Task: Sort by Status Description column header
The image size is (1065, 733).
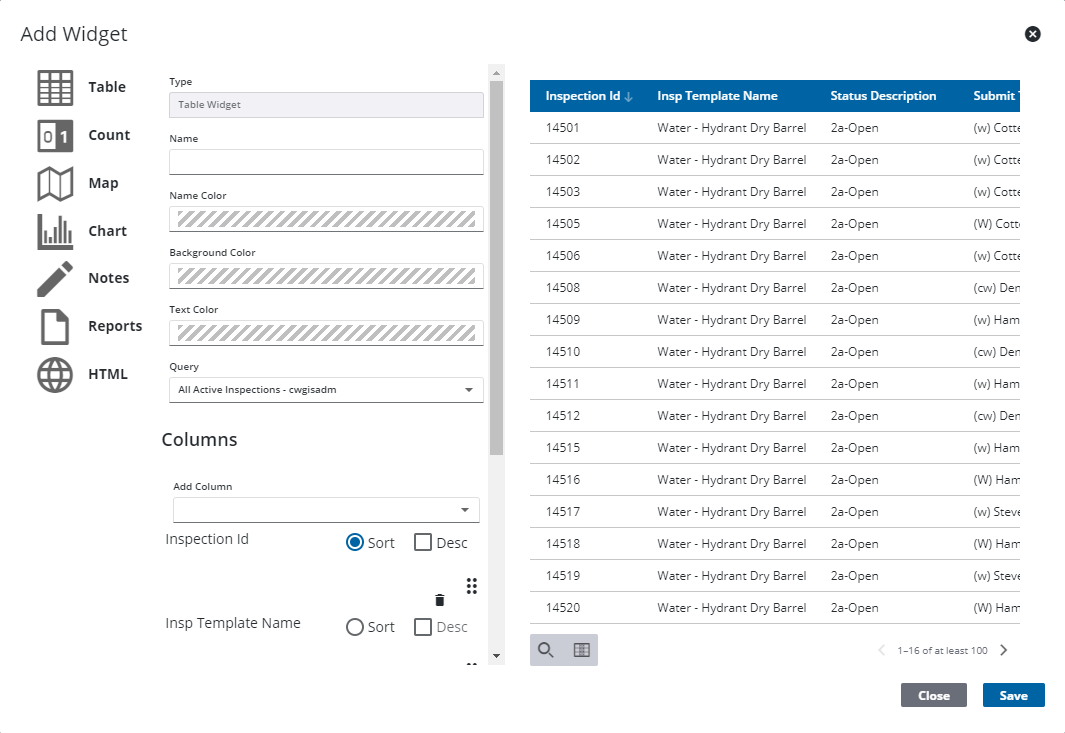Action: 883,96
